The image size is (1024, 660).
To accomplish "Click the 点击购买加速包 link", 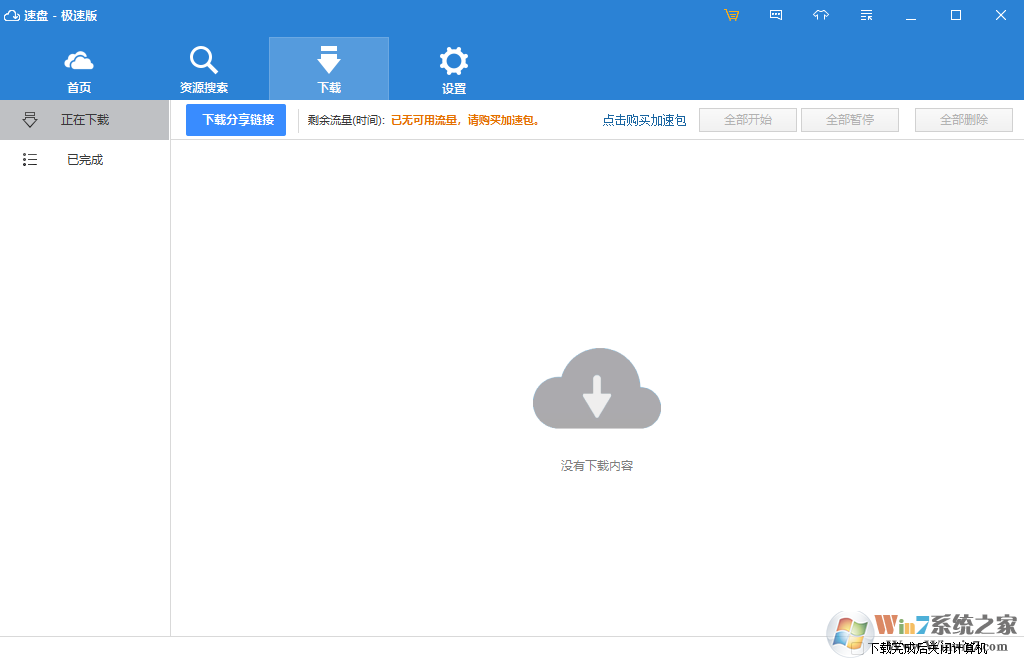I will tap(644, 121).
